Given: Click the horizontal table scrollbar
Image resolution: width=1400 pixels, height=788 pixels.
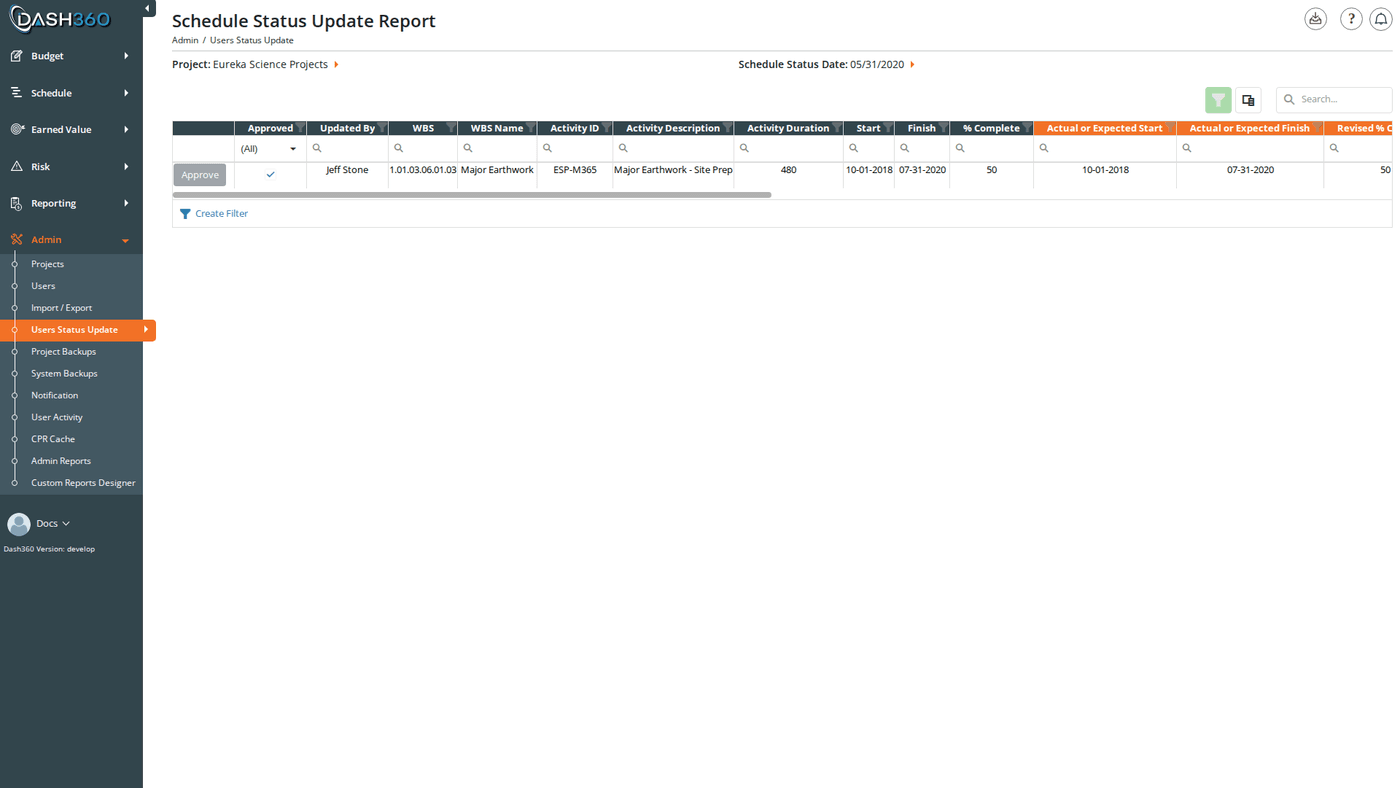Looking at the screenshot, I should [x=472, y=195].
